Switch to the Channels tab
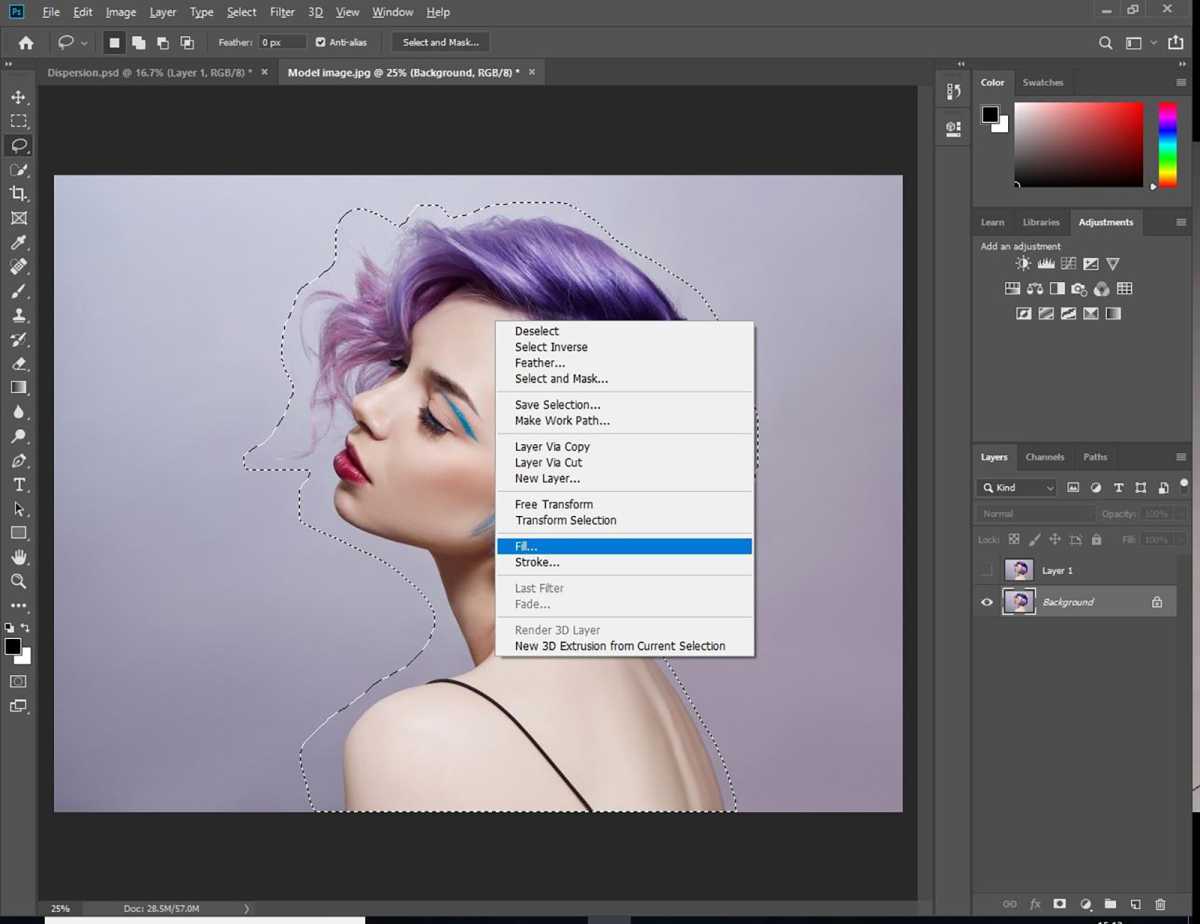The width and height of the screenshot is (1200, 924). (1045, 457)
